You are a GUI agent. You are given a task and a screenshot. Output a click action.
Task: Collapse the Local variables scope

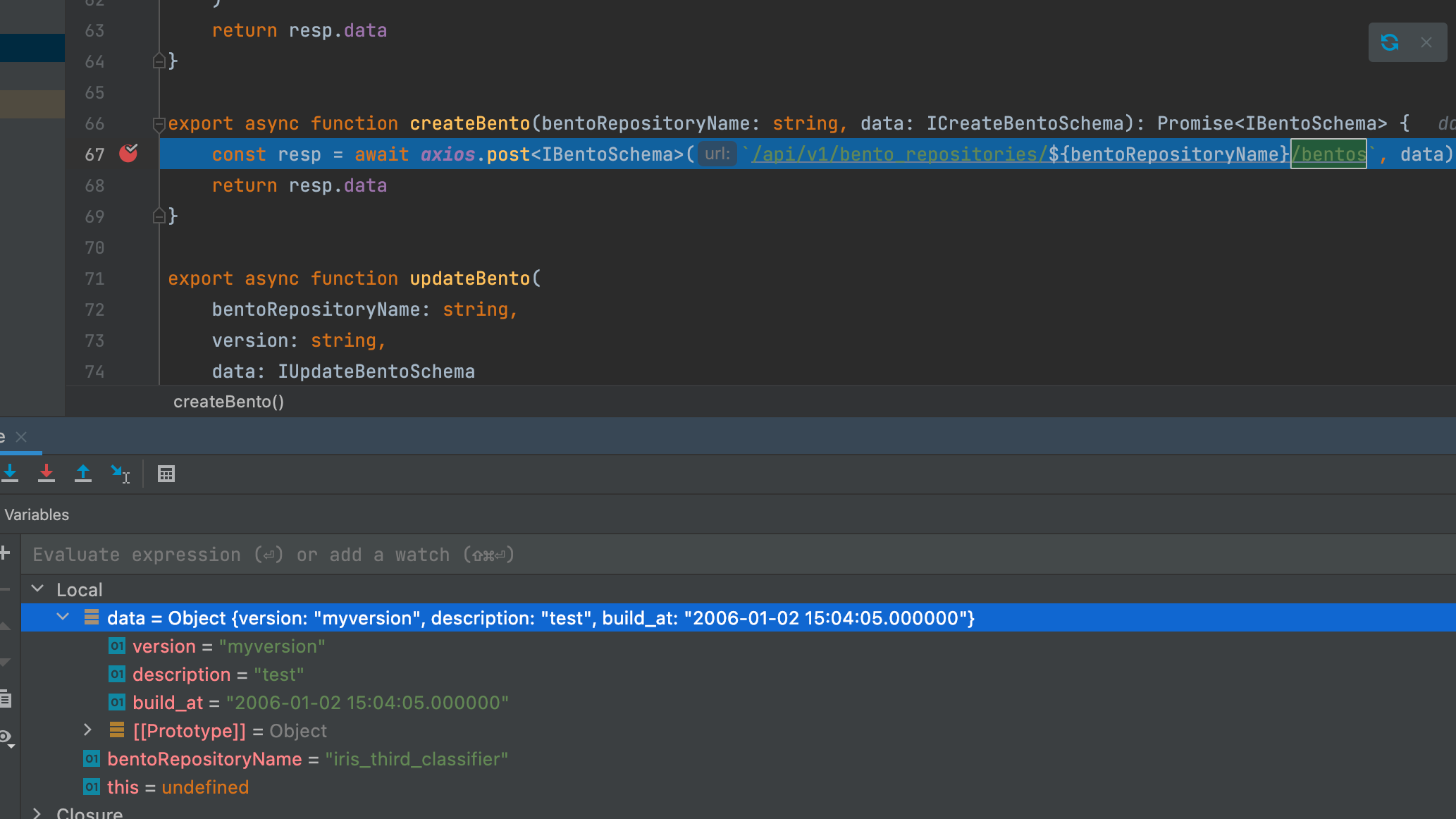pyautogui.click(x=37, y=589)
